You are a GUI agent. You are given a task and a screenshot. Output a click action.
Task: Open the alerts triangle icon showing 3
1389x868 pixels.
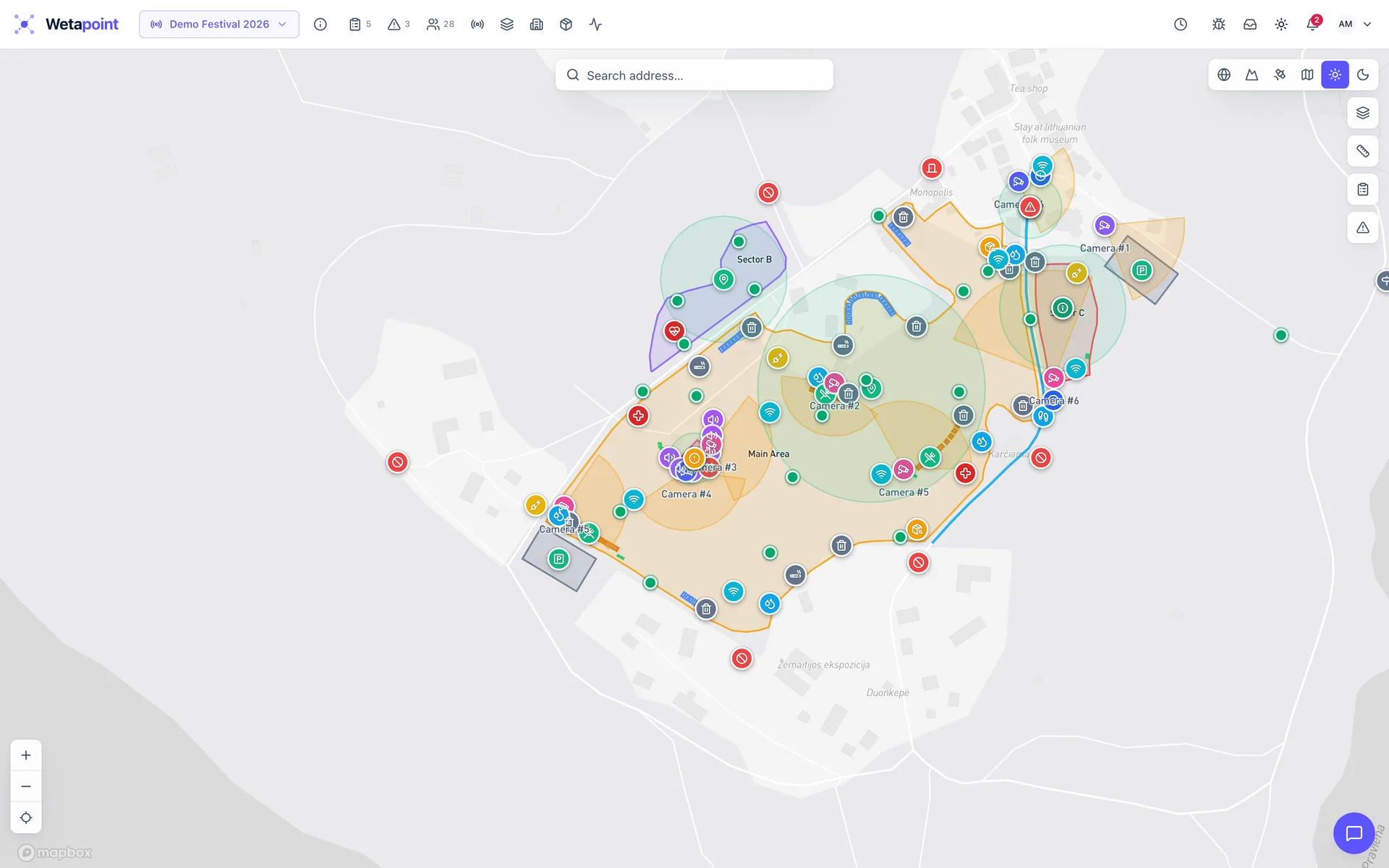pos(399,24)
